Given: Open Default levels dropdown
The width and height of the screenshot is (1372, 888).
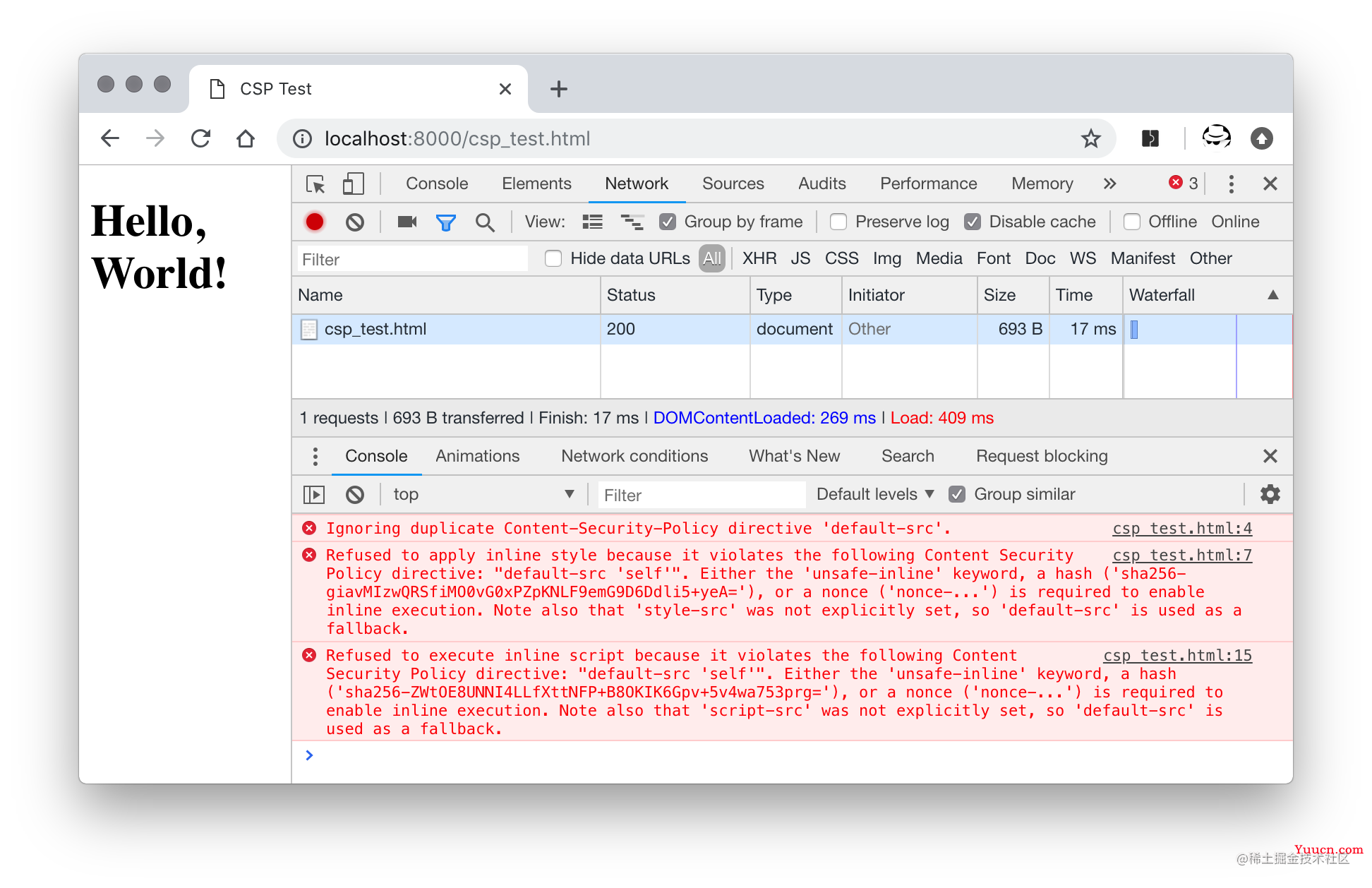Looking at the screenshot, I should 875,495.
